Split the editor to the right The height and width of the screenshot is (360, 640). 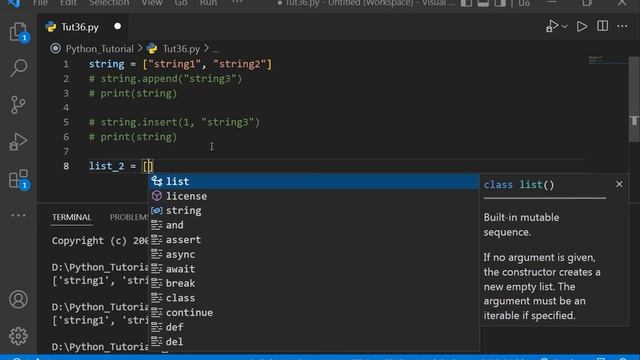tap(602, 26)
